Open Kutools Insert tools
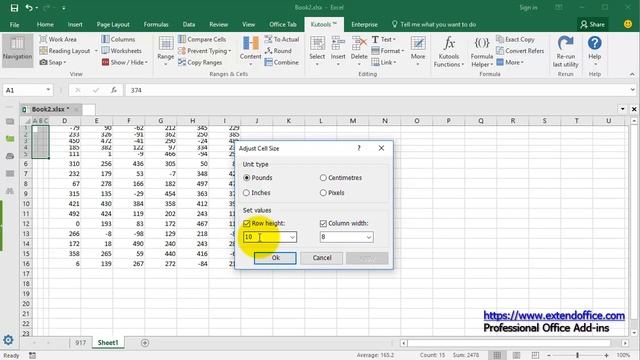This screenshot has height=360, width=640. point(338,51)
